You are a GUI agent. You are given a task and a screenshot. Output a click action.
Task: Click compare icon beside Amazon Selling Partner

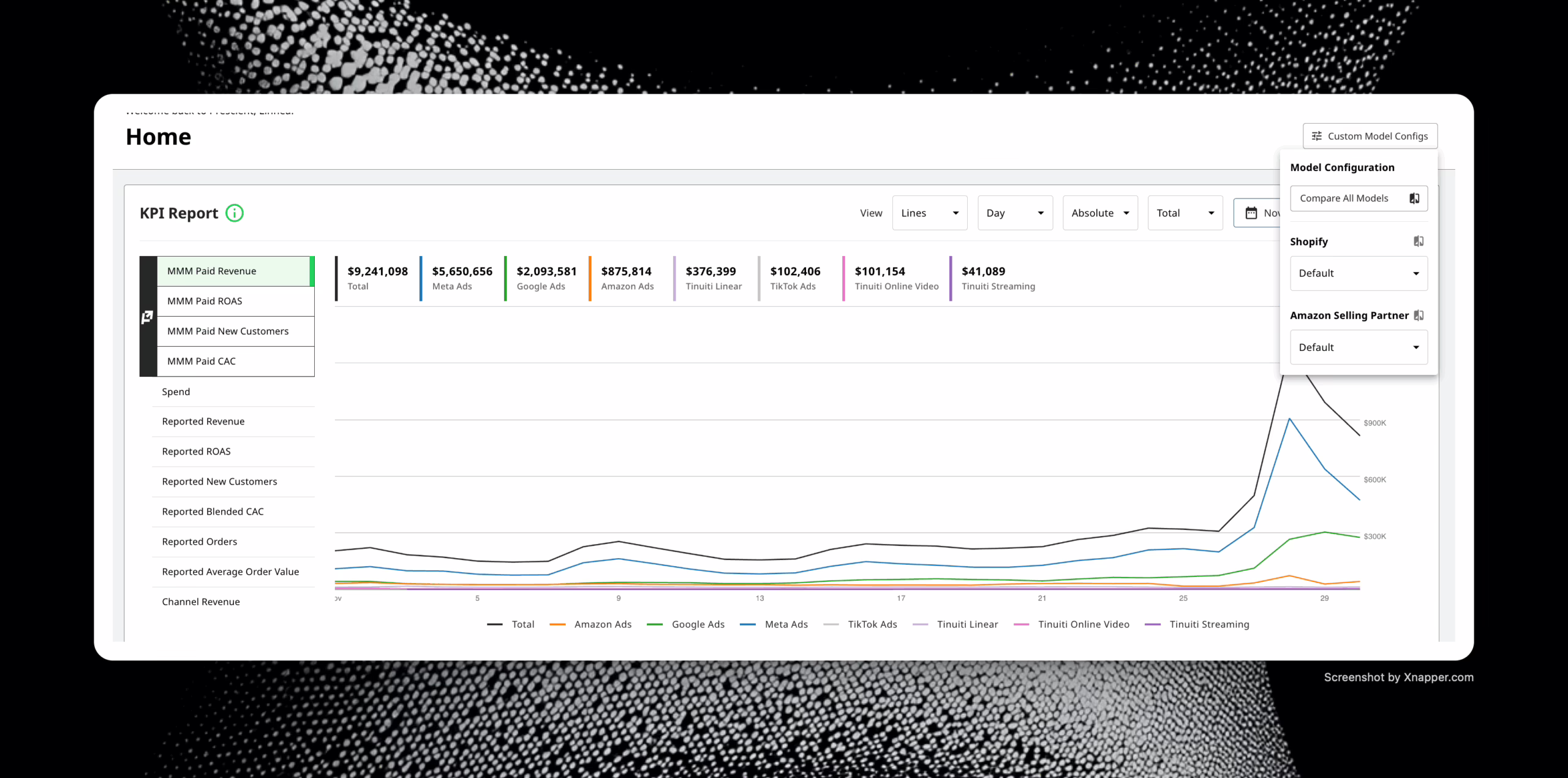(x=1419, y=315)
